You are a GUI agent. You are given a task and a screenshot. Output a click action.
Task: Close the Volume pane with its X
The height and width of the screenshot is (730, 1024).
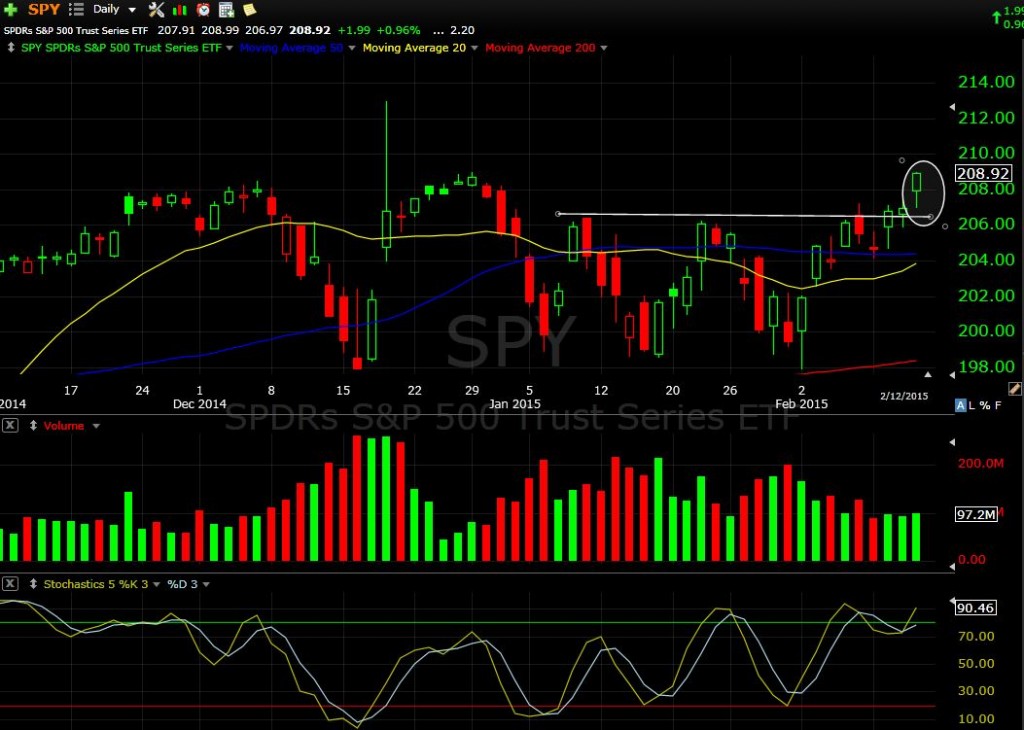click(10, 426)
